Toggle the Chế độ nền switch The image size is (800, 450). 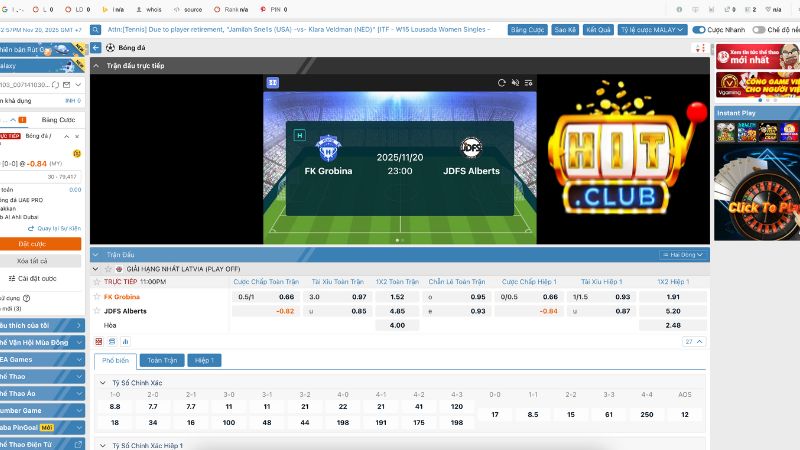(x=759, y=30)
